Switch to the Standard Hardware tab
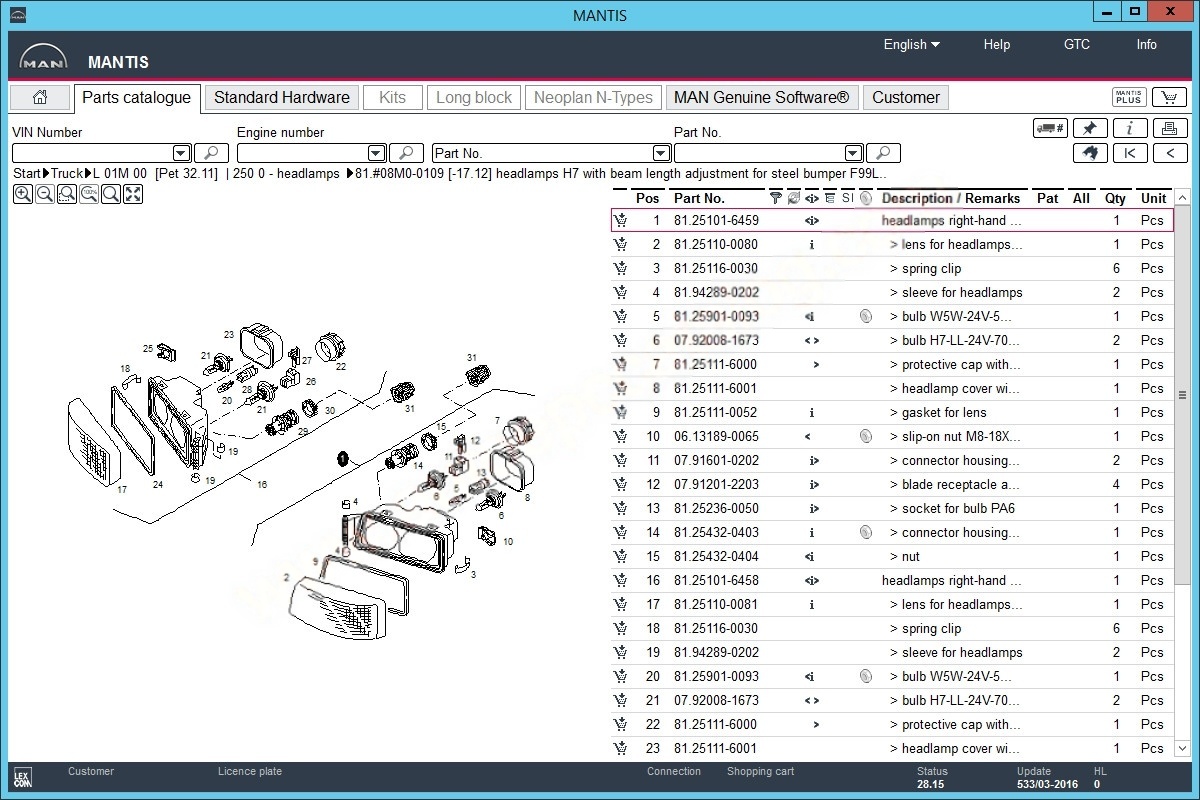This screenshot has width=1200, height=800. [281, 98]
